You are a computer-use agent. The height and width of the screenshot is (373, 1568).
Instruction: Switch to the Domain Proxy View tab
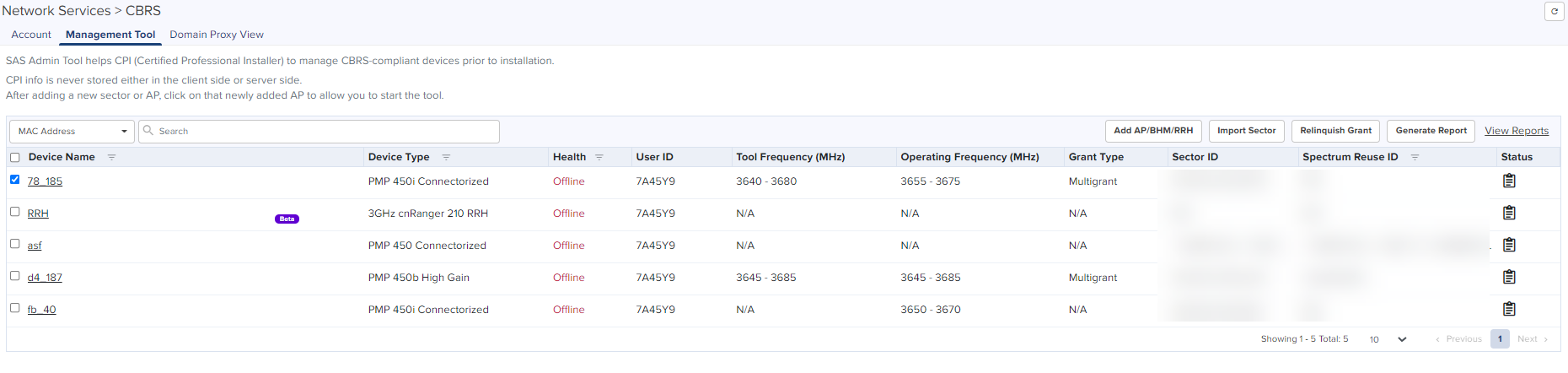pyautogui.click(x=217, y=35)
